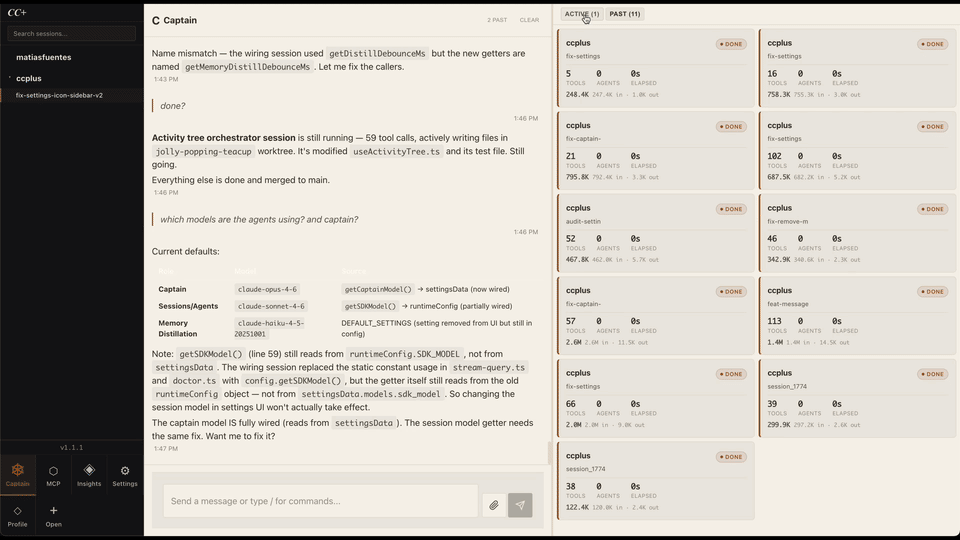Click DONE badge on audit-settin card
The width and height of the screenshot is (960, 540).
click(731, 209)
